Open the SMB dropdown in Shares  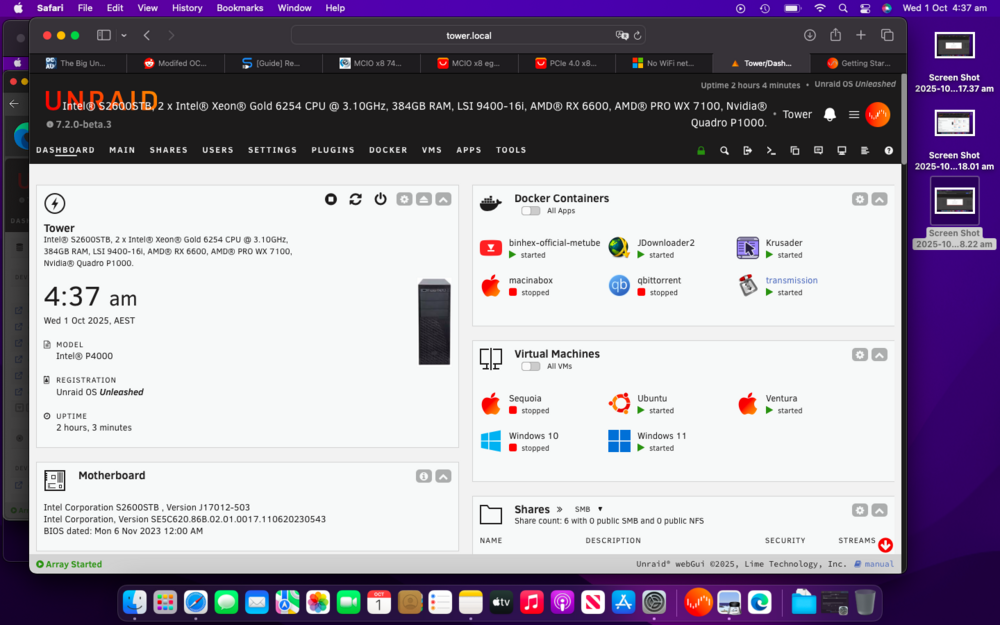pos(589,509)
